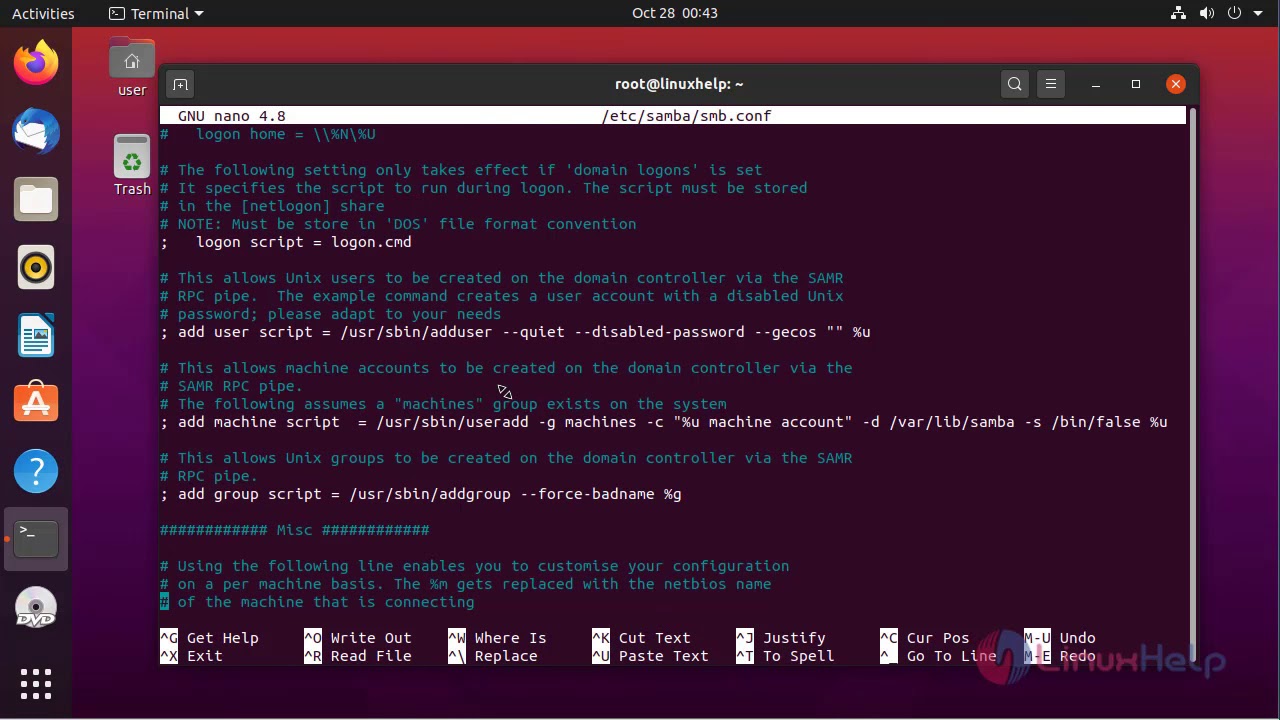Open the DVD removable media icon
The height and width of the screenshot is (720, 1280).
(36, 607)
